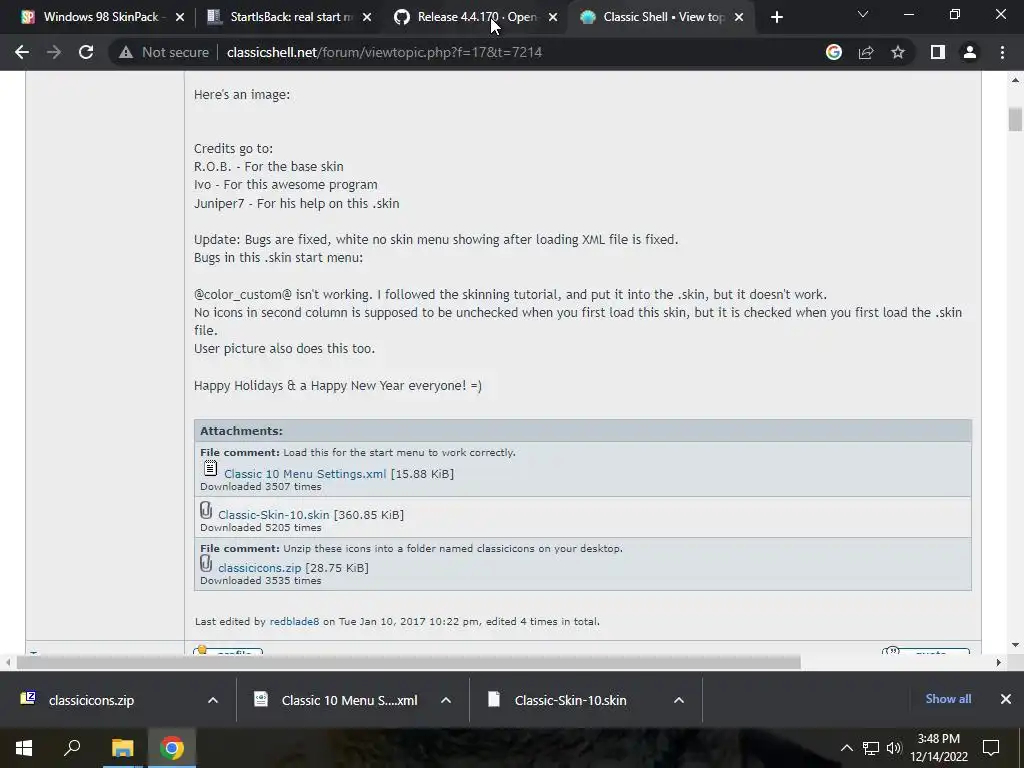The width and height of the screenshot is (1024, 768).
Task: Open volume control tray icon
Action: (x=893, y=748)
